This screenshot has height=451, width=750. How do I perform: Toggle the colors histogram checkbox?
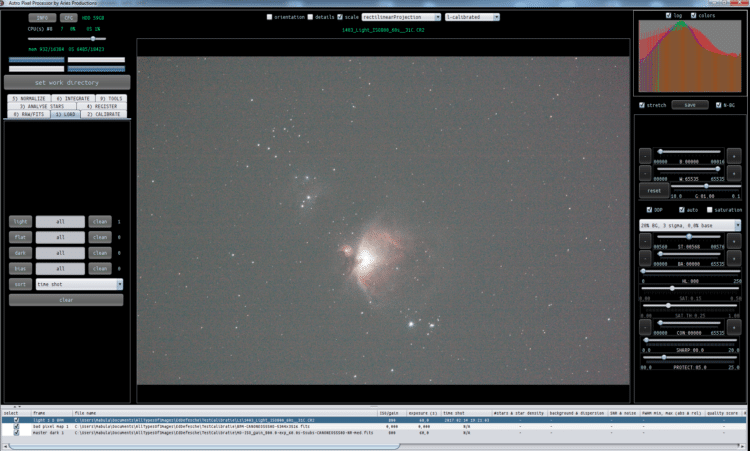pyautogui.click(x=693, y=15)
